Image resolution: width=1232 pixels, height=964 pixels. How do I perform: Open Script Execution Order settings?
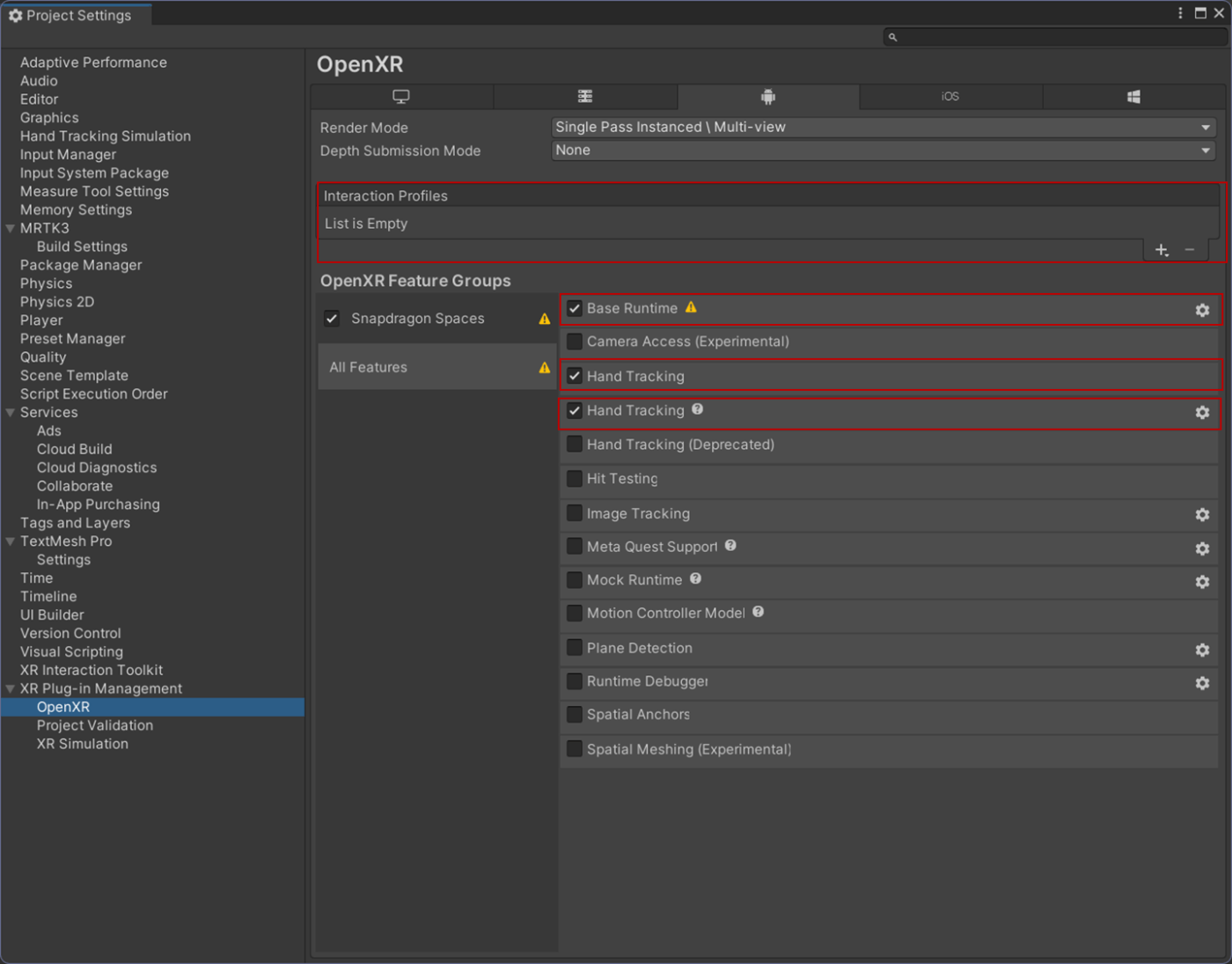(x=94, y=394)
